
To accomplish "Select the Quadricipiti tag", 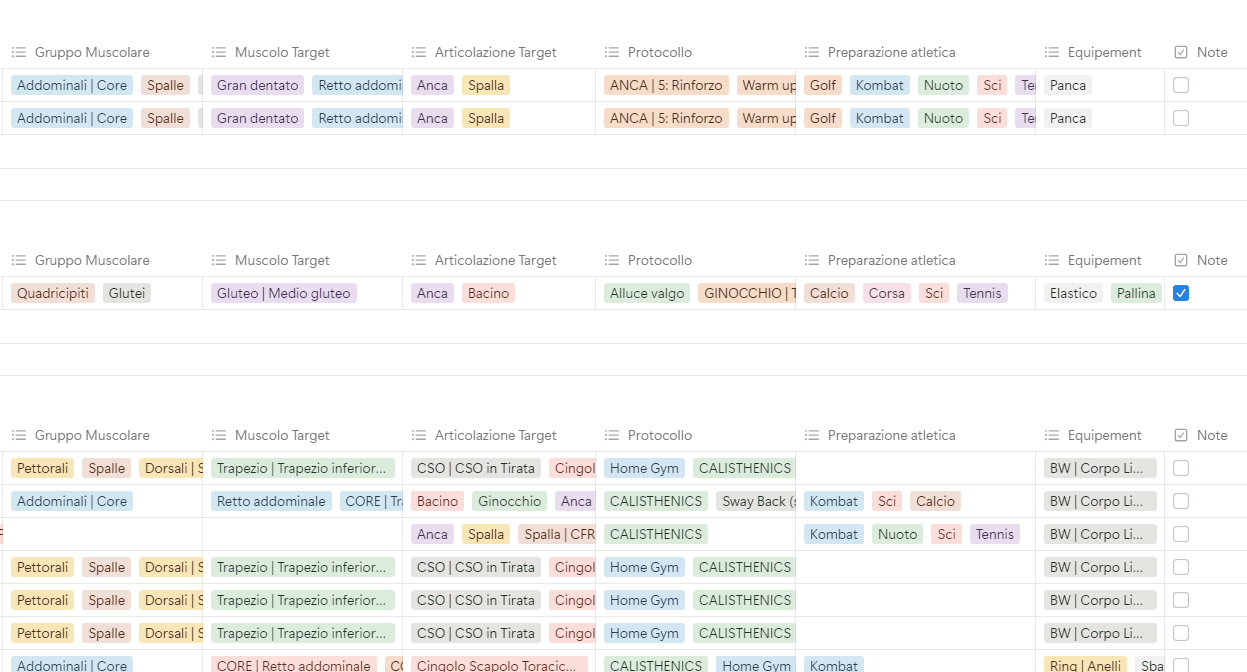I will [x=52, y=293].
